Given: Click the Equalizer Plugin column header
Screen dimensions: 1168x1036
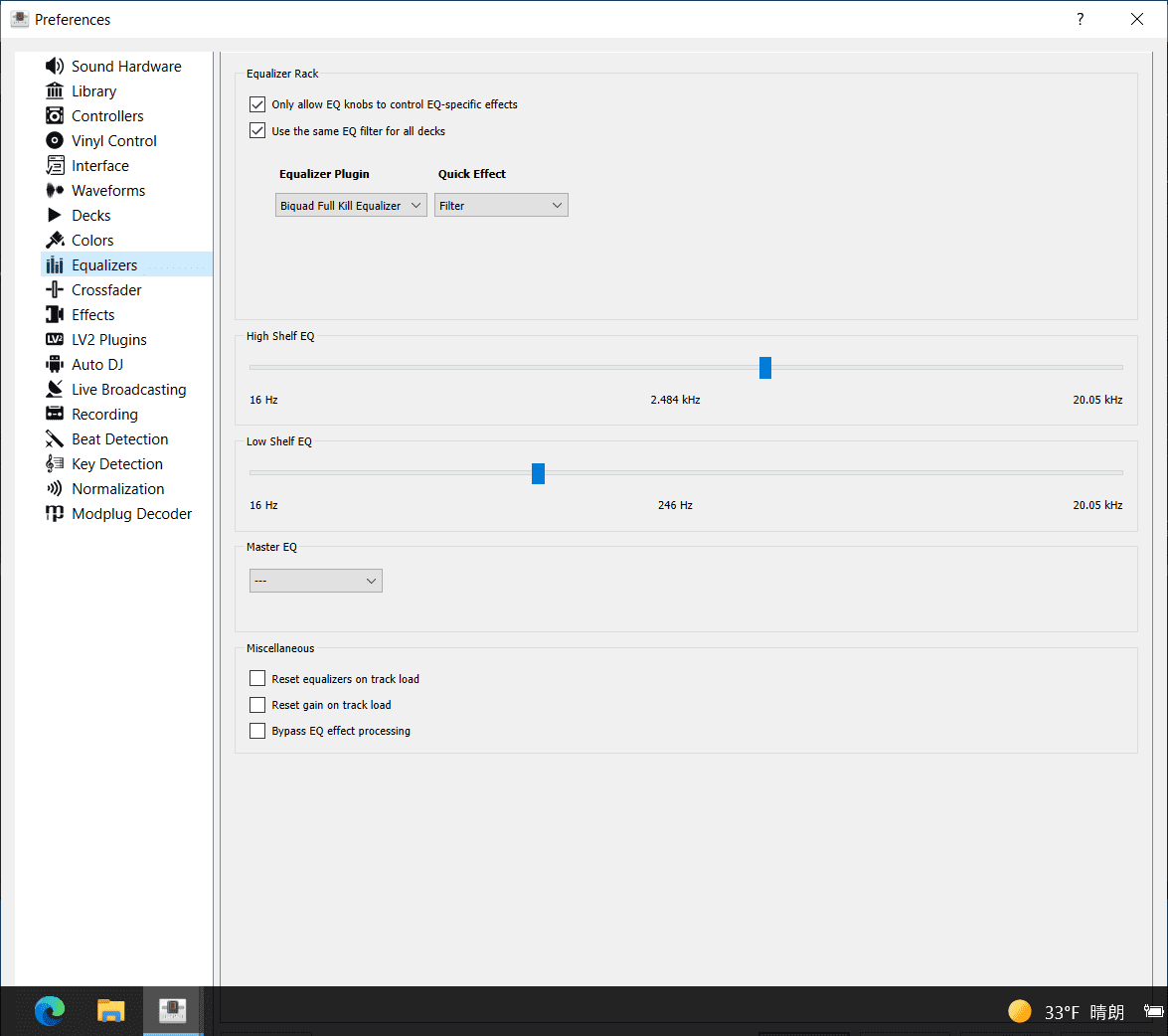Looking at the screenshot, I should tap(324, 174).
